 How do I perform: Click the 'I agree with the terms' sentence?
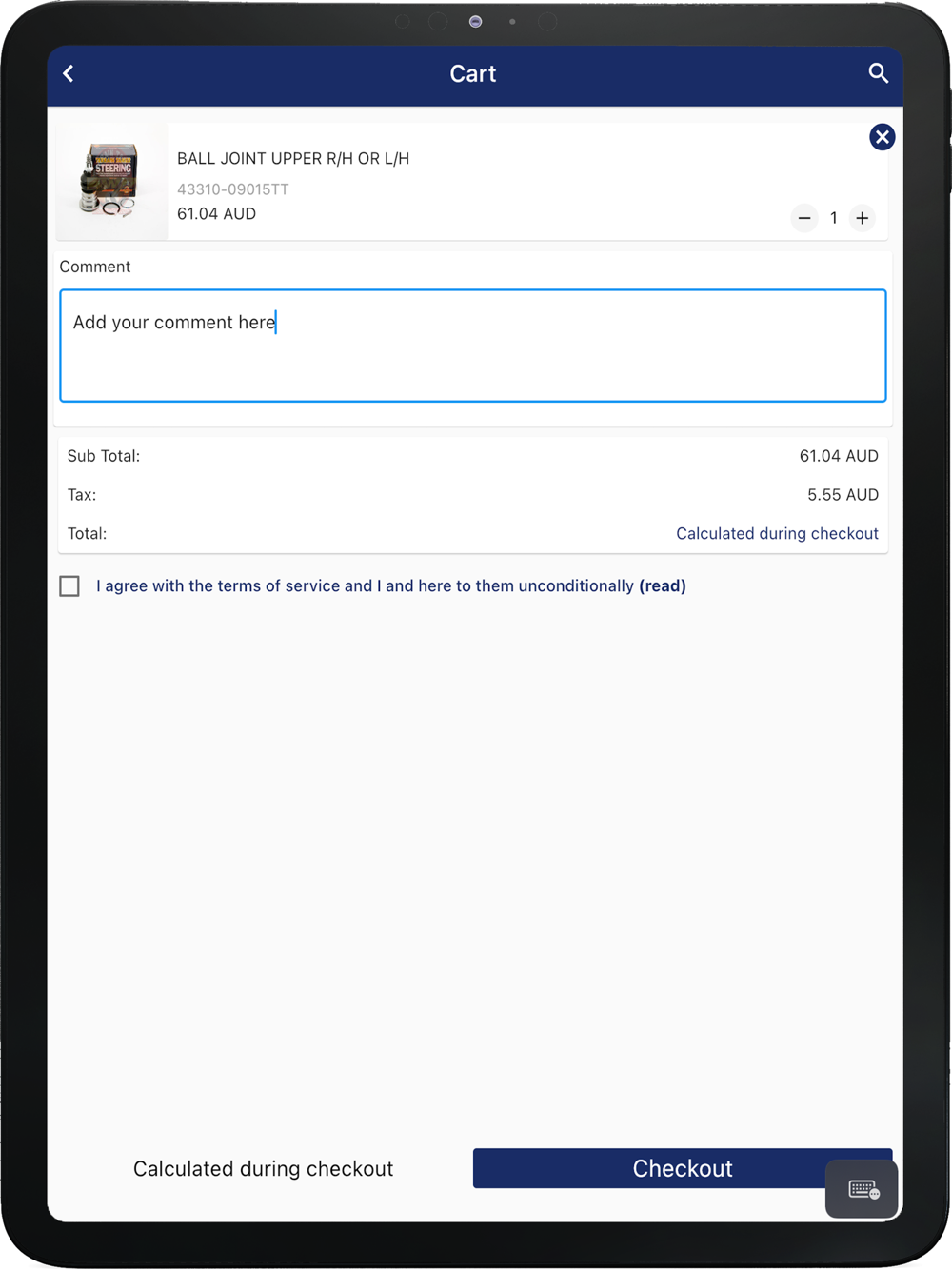click(365, 585)
